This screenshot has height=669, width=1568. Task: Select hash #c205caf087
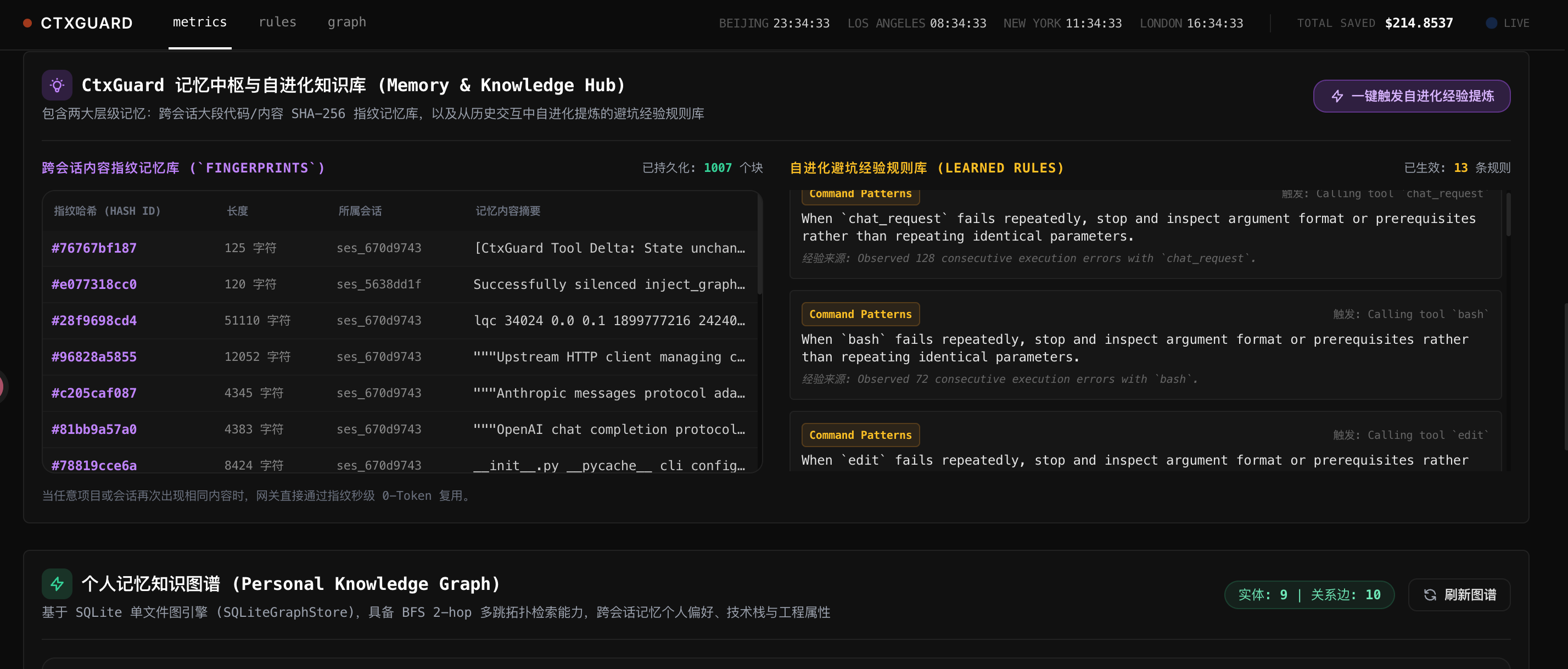(94, 393)
